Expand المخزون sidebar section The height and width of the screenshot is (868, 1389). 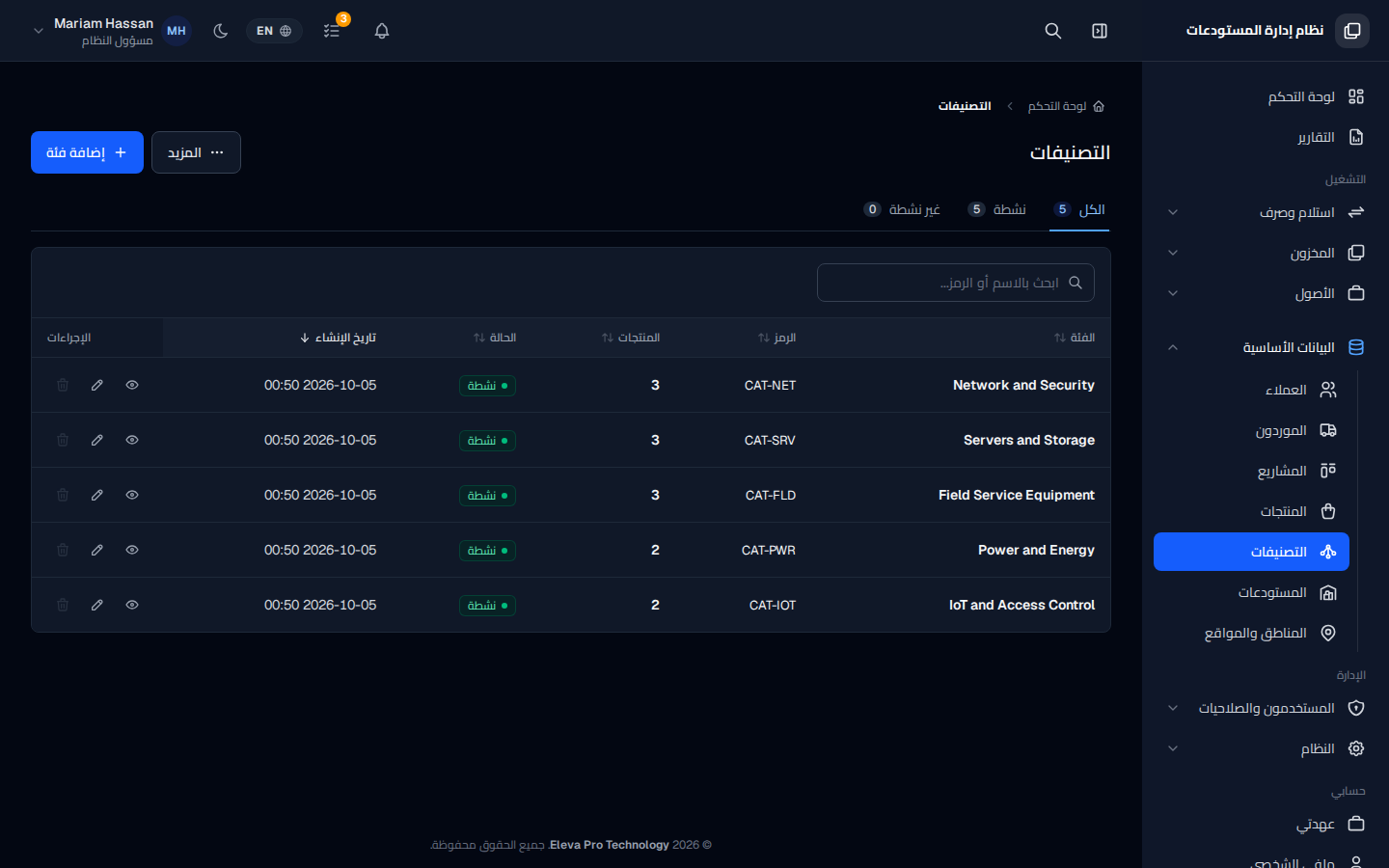[1266, 253]
